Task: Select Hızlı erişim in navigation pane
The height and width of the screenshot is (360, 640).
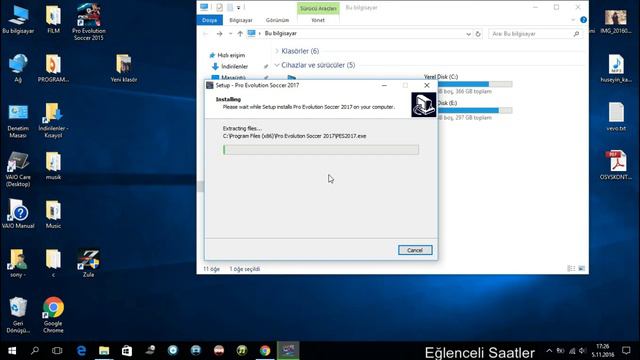Action: 231,55
